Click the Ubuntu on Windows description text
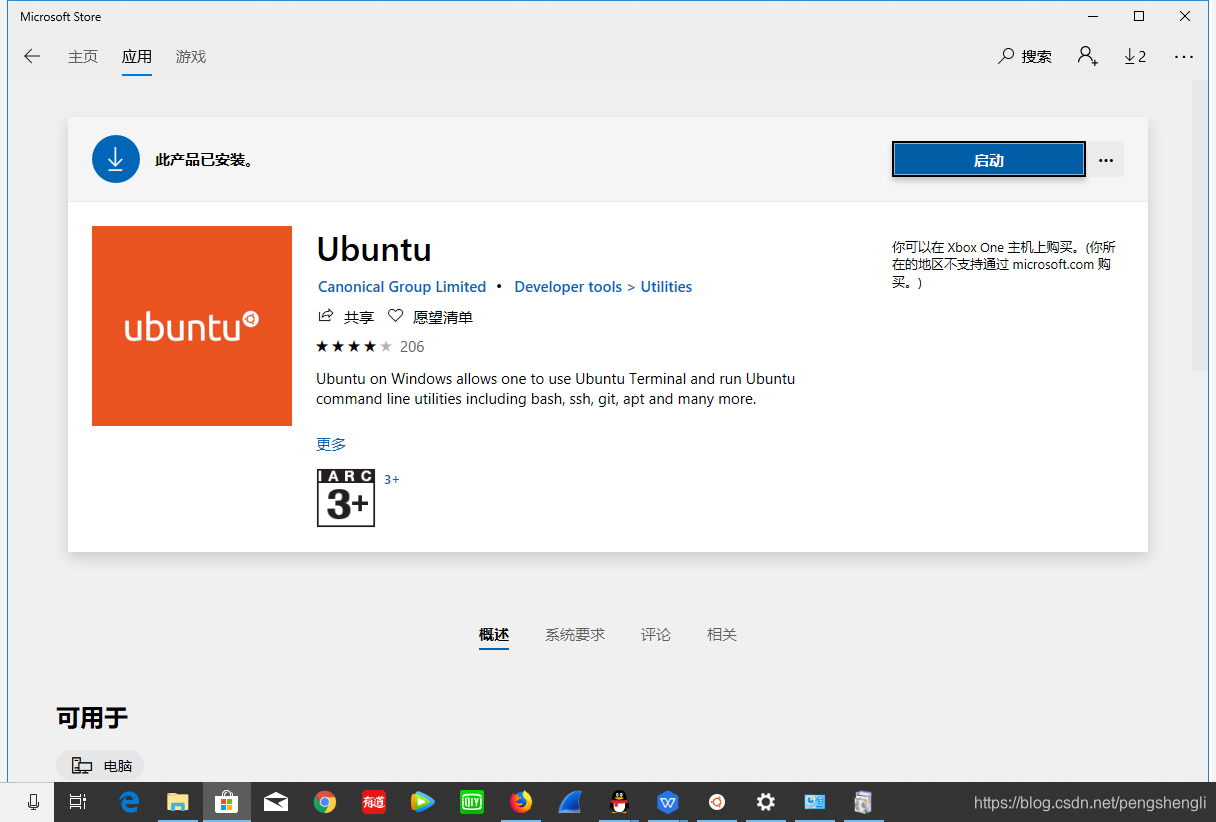Image resolution: width=1216 pixels, height=822 pixels. pyautogui.click(x=556, y=389)
